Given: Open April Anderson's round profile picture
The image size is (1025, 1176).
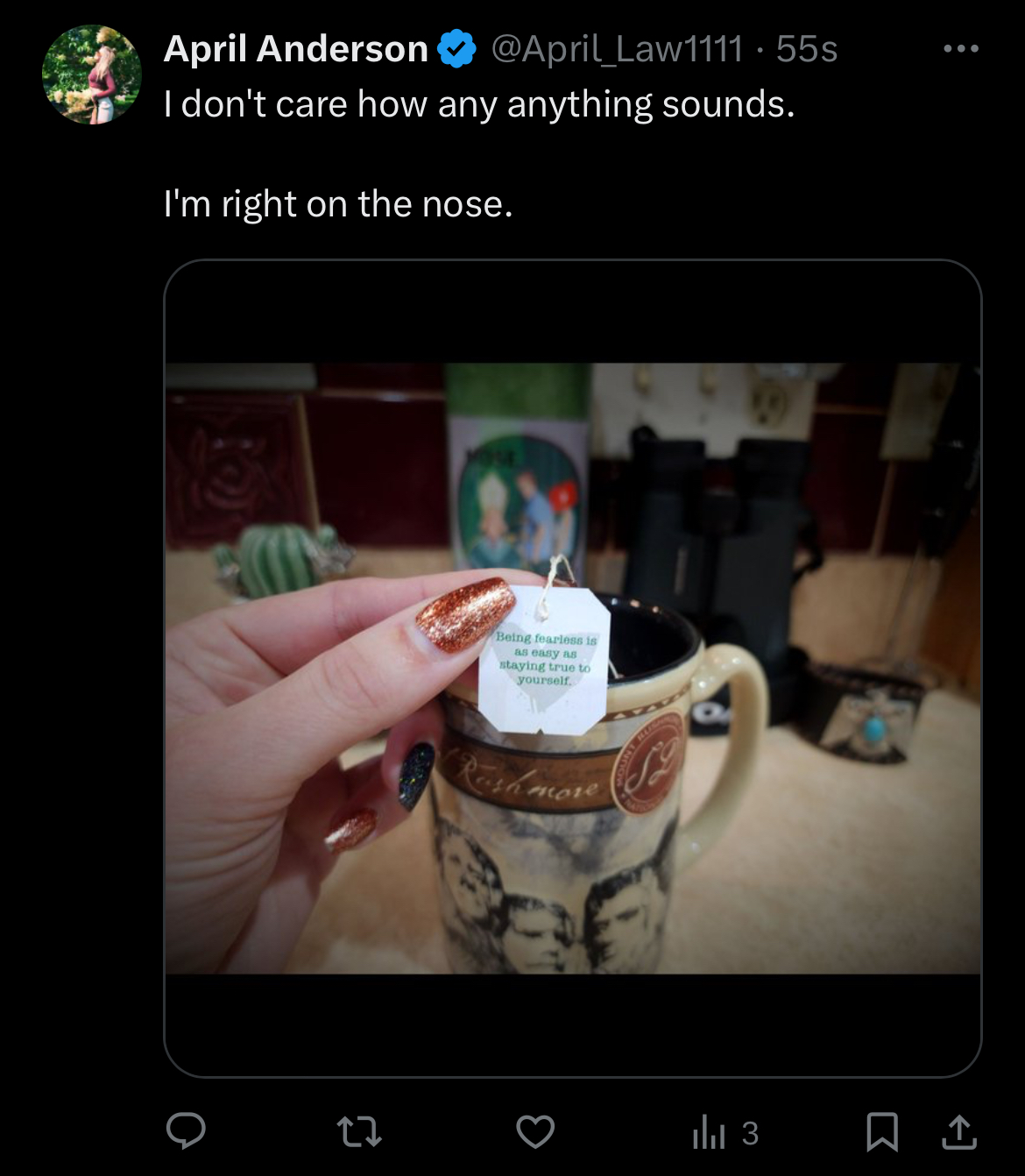Looking at the screenshot, I should click(92, 74).
